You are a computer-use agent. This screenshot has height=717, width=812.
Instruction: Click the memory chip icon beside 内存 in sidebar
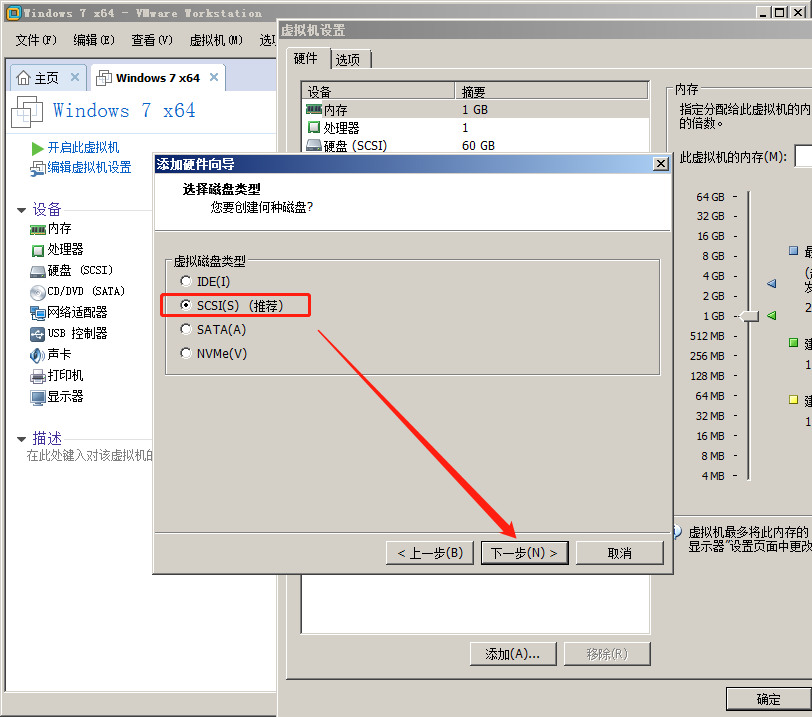tap(38, 229)
